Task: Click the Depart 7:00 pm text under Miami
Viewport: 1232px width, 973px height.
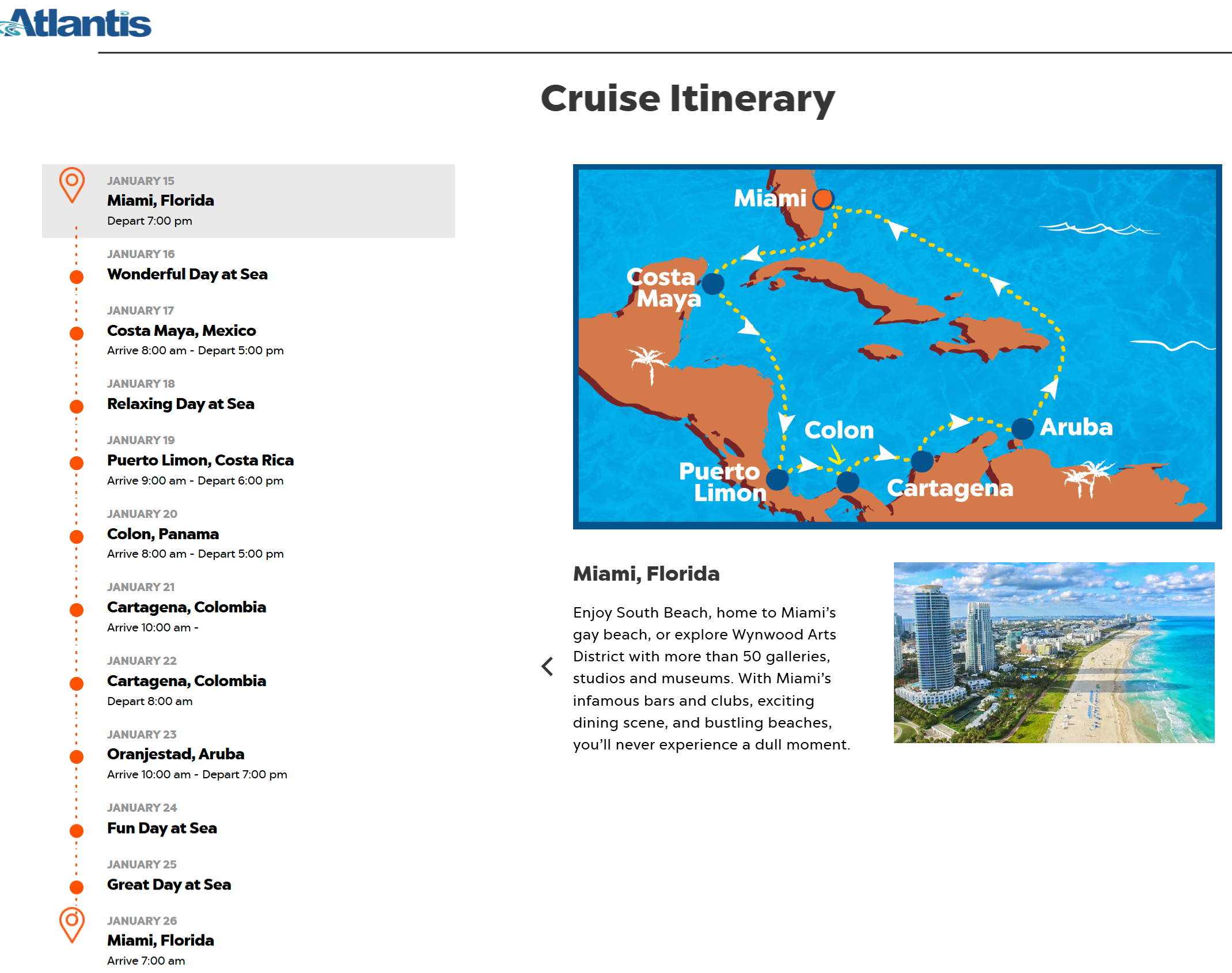Action: (150, 221)
